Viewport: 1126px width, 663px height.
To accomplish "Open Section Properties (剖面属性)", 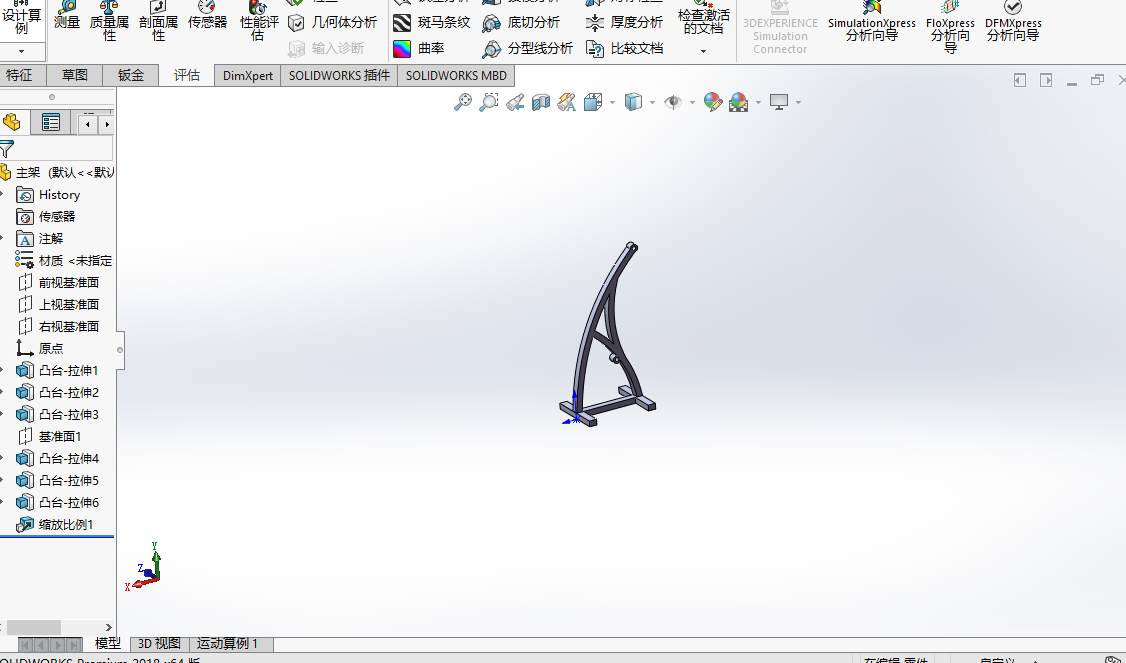I will 158,21.
